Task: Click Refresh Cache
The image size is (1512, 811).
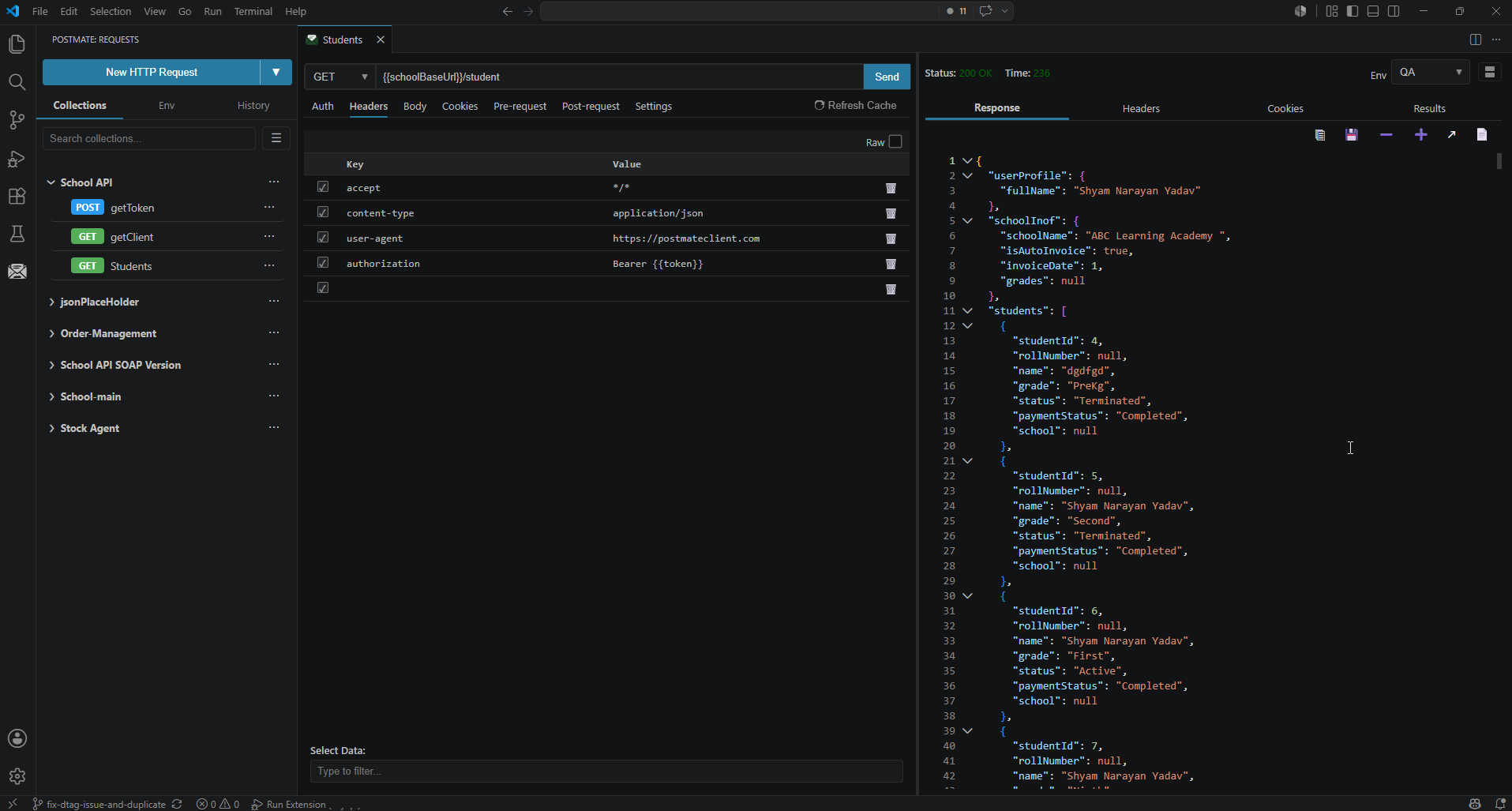Action: click(855, 105)
